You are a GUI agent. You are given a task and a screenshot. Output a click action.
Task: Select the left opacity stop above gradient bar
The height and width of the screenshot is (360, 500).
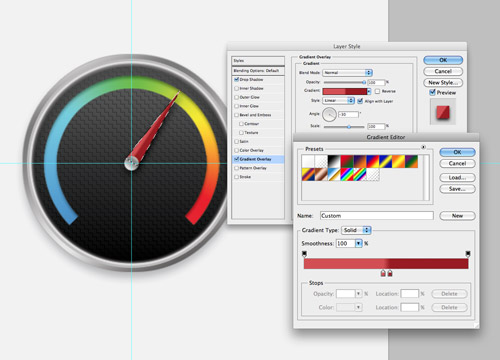304,254
